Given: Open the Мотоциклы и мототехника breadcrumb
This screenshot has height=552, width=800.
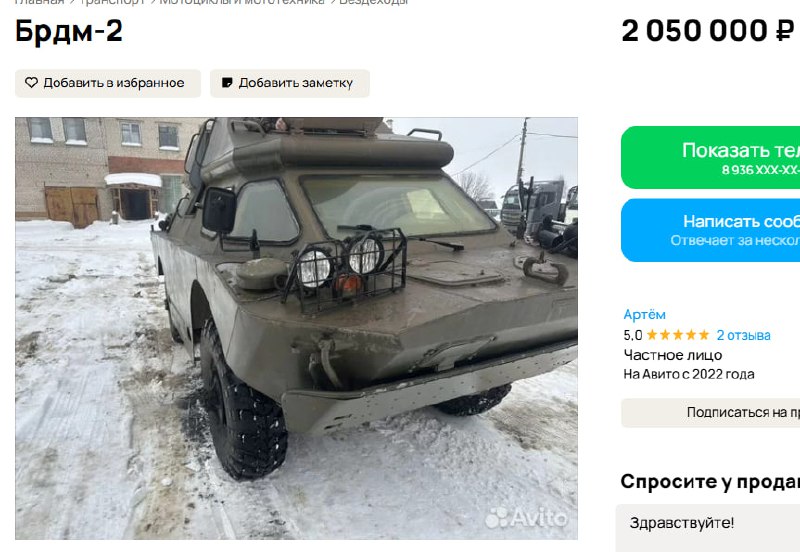Looking at the screenshot, I should point(242,2).
